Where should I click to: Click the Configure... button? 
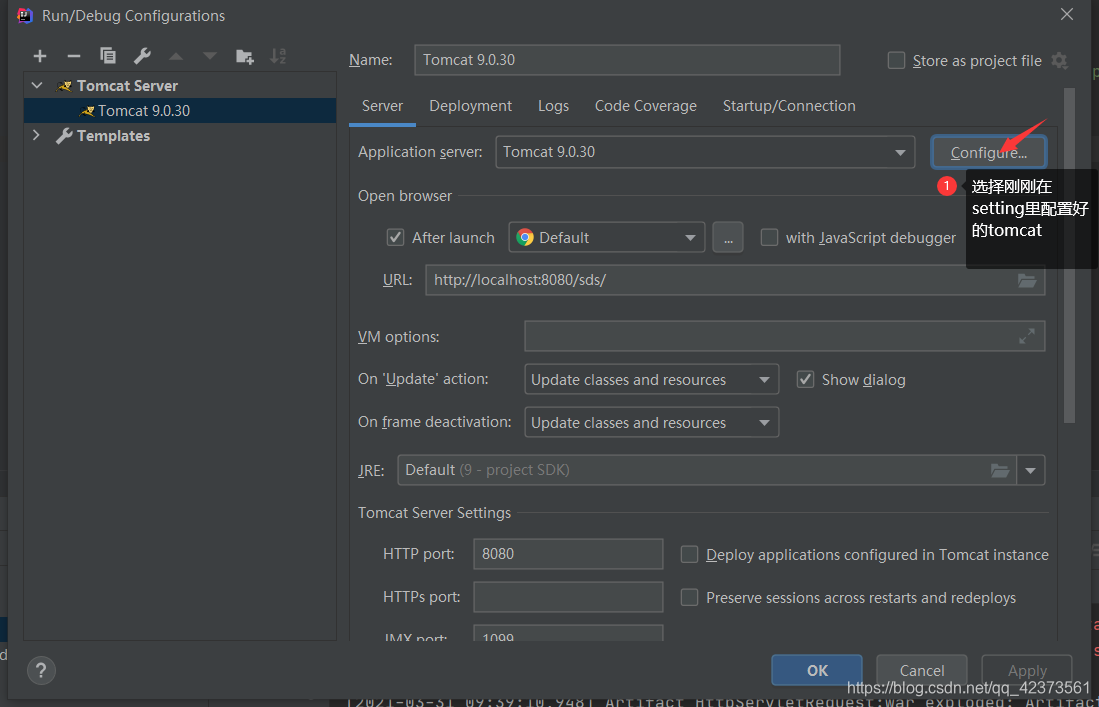(988, 153)
